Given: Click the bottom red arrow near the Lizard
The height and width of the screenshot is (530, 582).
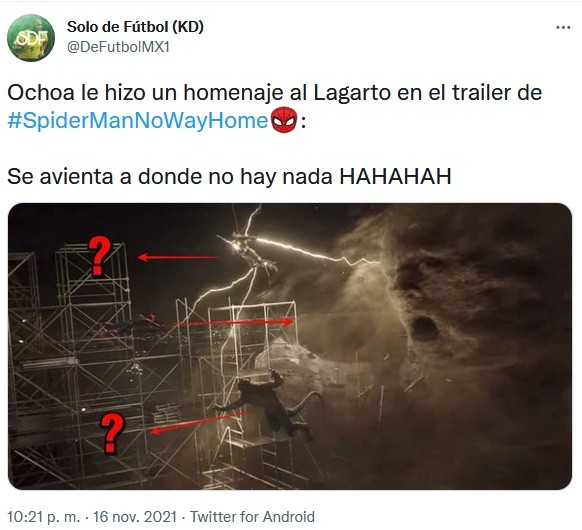Looking at the screenshot, I should click(x=200, y=421).
